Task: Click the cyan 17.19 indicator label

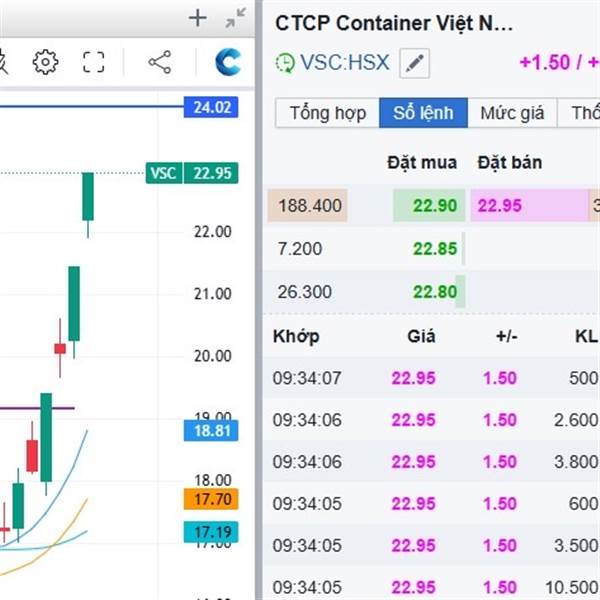Action: click(211, 532)
